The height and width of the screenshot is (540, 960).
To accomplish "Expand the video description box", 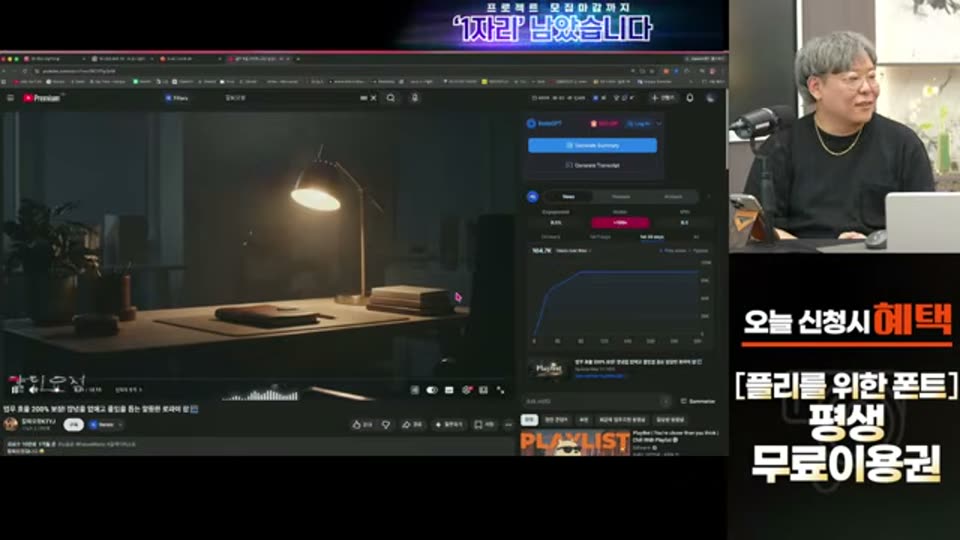I will coord(257,447).
